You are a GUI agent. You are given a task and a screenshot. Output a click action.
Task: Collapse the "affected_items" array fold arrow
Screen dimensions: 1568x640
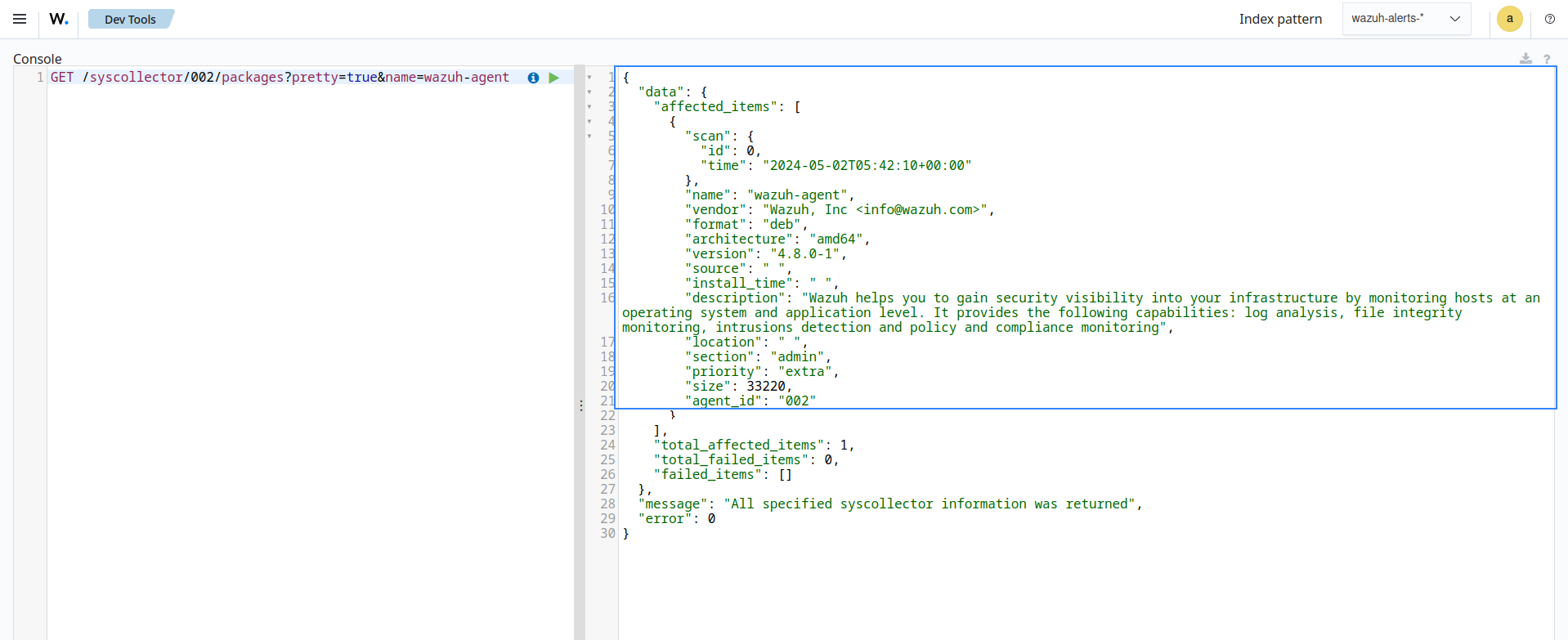click(x=589, y=107)
